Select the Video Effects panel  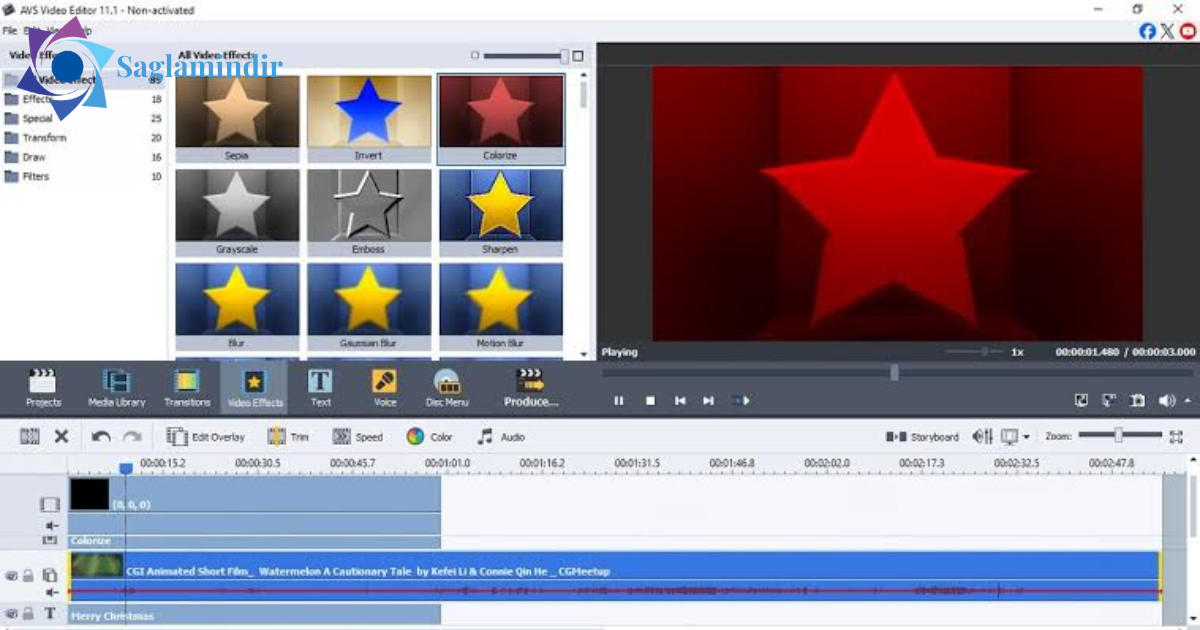tap(255, 389)
